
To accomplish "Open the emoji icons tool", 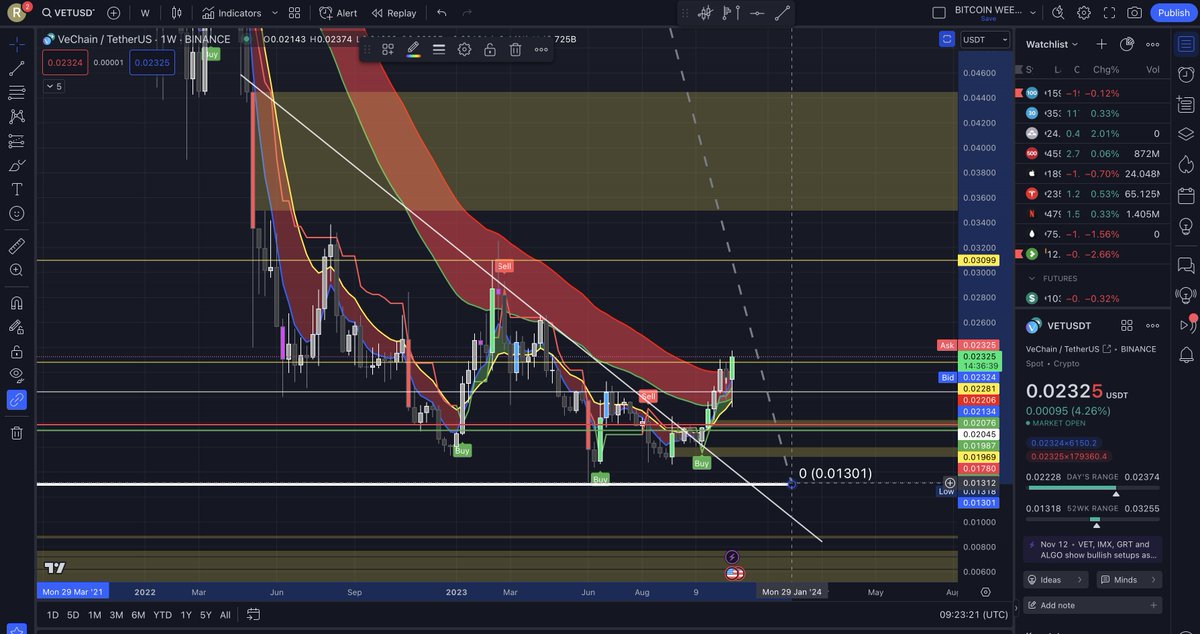I will click(17, 213).
